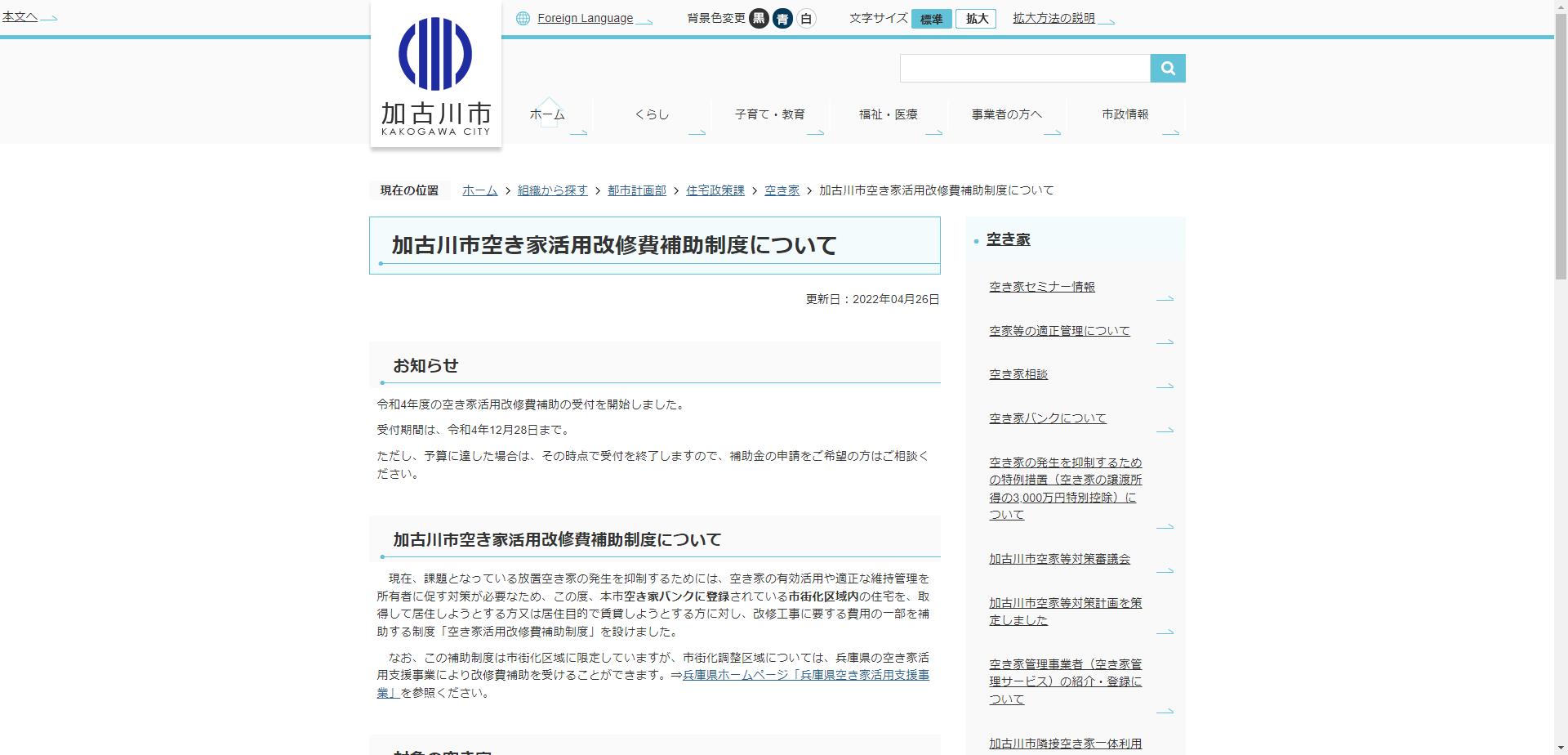Open the 事業者の方へ navigation menu
This screenshot has width=1568, height=755.
[x=1007, y=114]
